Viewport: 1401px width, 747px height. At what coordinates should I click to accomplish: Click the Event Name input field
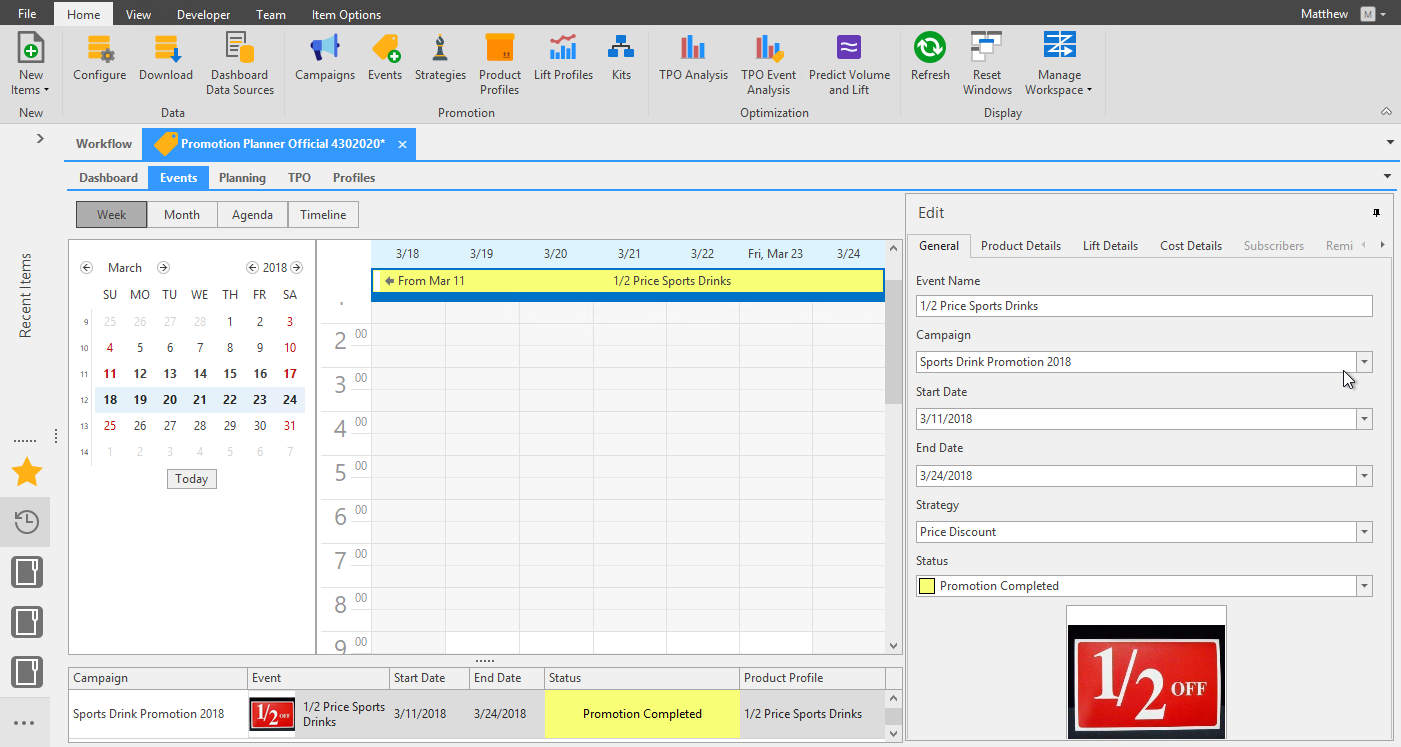click(x=1144, y=306)
